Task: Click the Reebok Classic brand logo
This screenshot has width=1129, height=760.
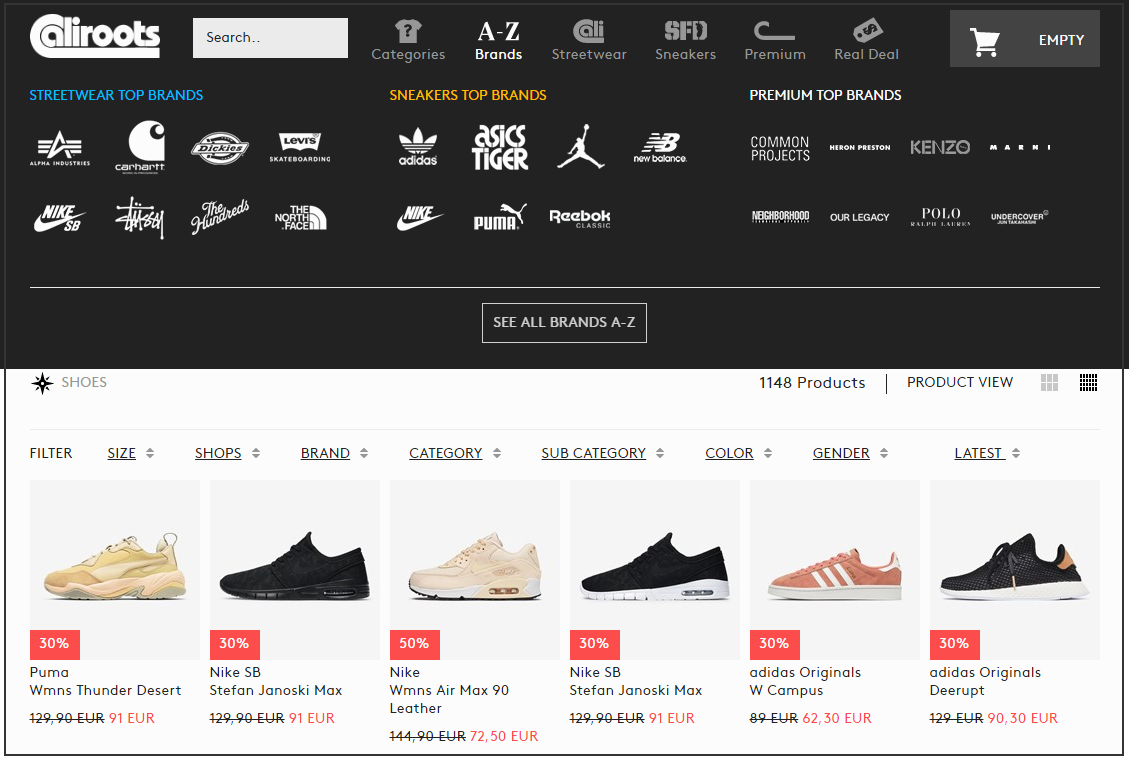Action: pos(579,217)
